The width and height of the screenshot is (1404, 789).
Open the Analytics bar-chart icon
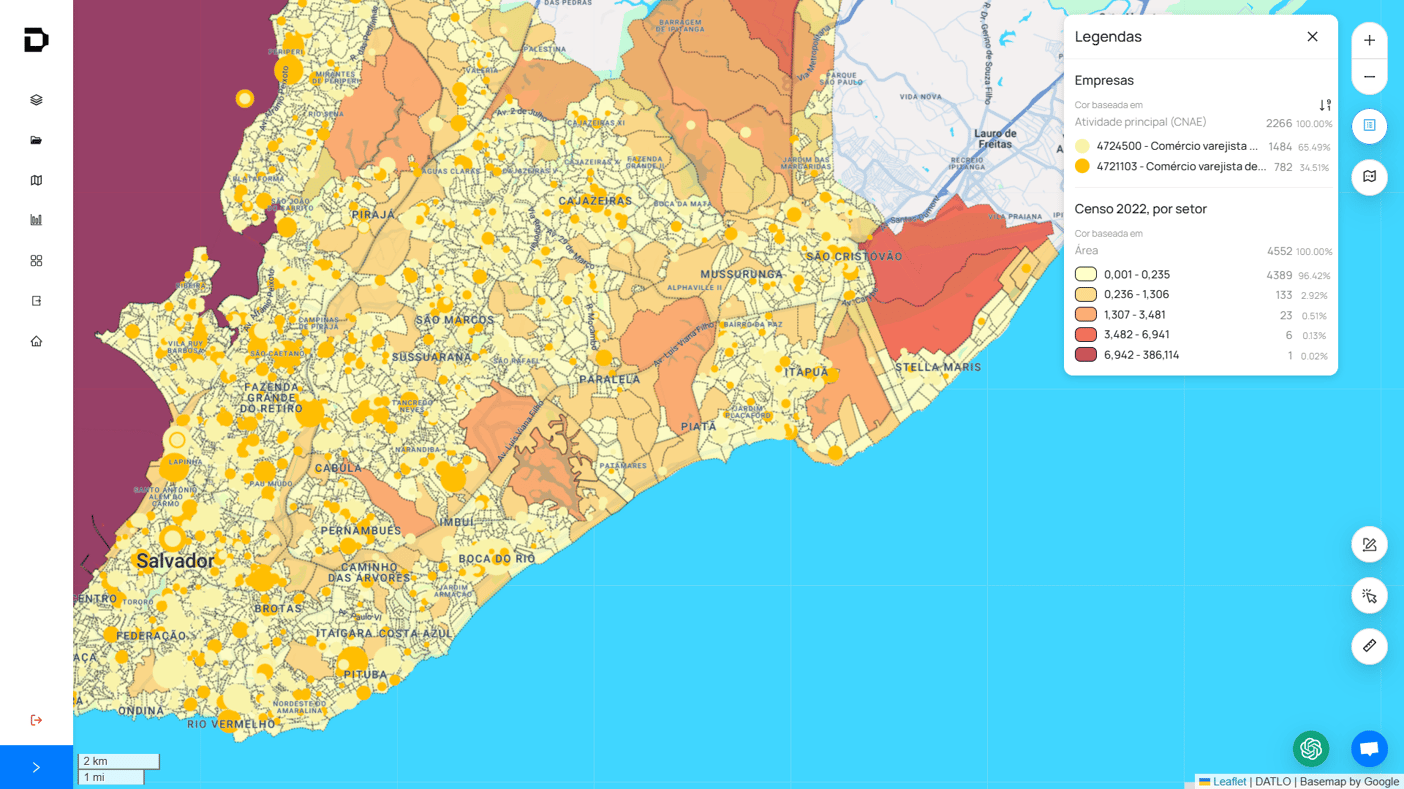(36, 219)
